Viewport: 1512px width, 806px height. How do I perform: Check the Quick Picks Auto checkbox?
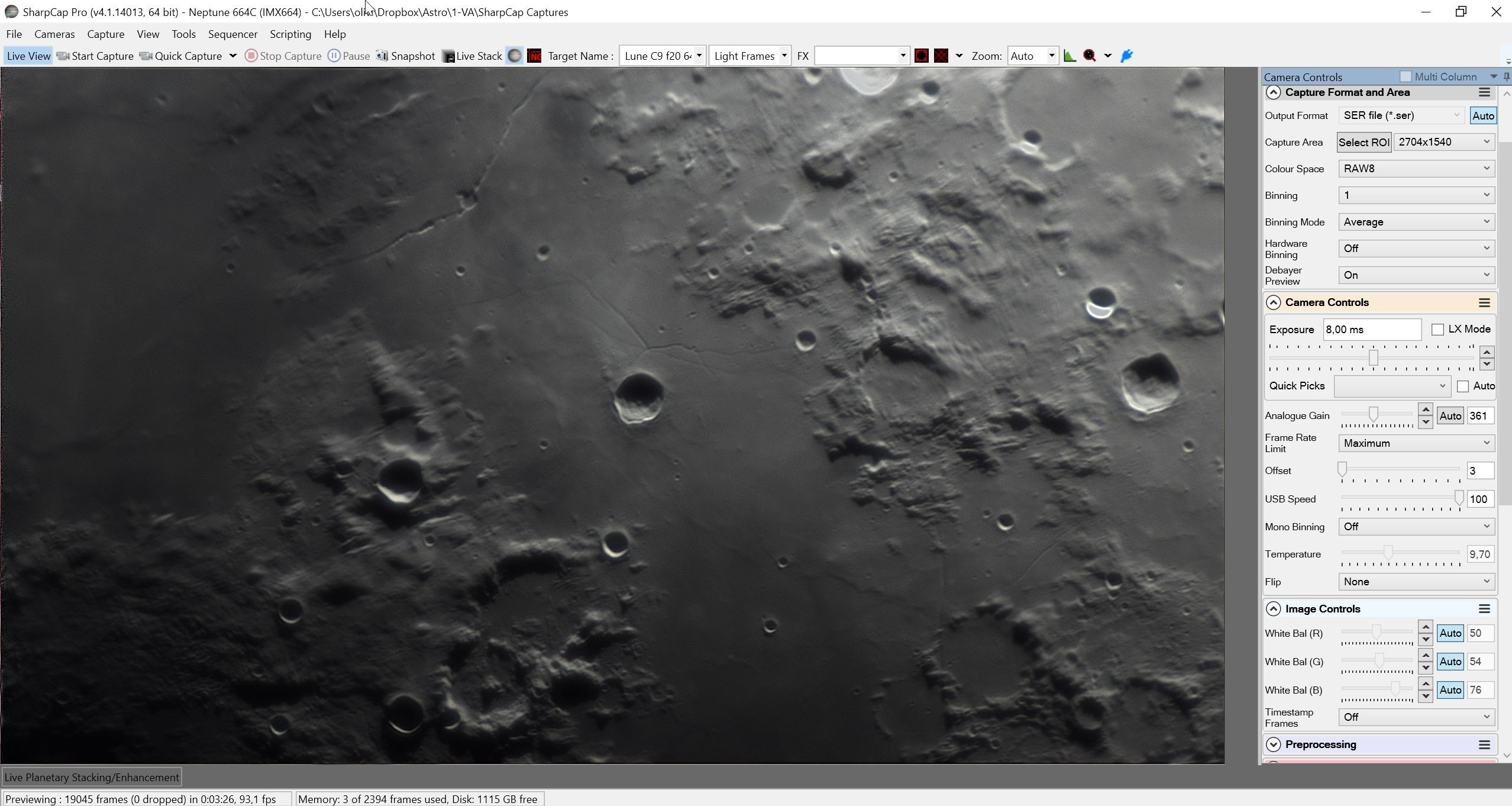click(1463, 386)
